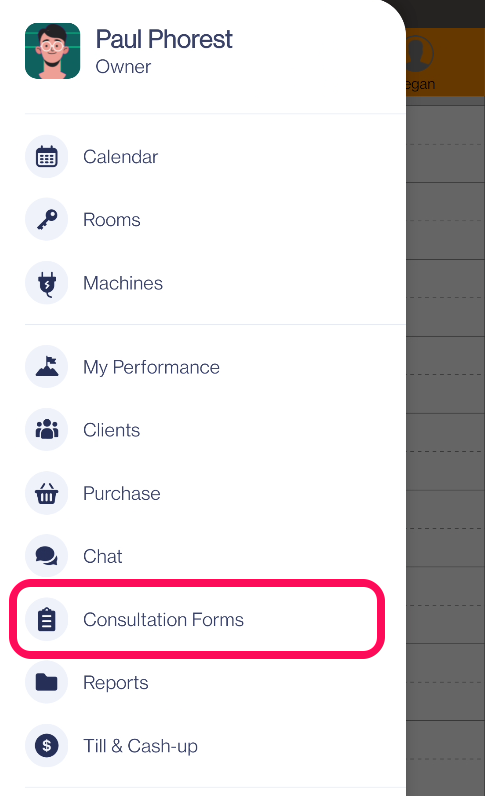Viewport: 498px width, 796px height.
Task: Open the Reports folder icon
Action: [x=46, y=682]
